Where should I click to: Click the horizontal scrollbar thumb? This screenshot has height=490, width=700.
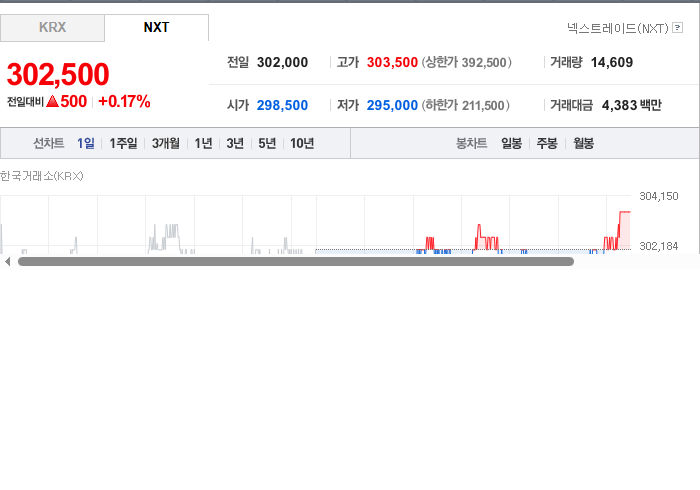tap(296, 262)
